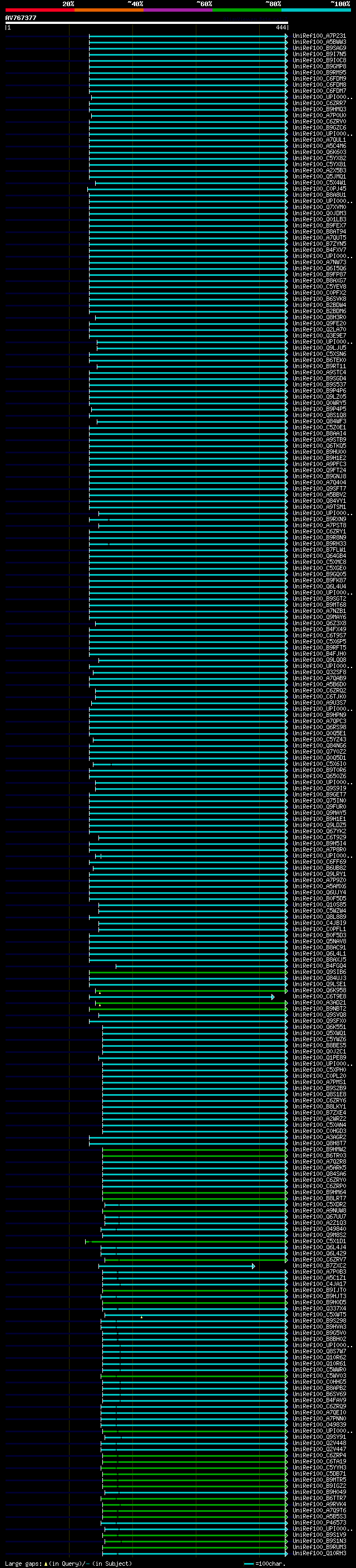Choose hit UniRef100_A2X5B3
The height and width of the screenshot is (1568, 356).
pos(319,170)
